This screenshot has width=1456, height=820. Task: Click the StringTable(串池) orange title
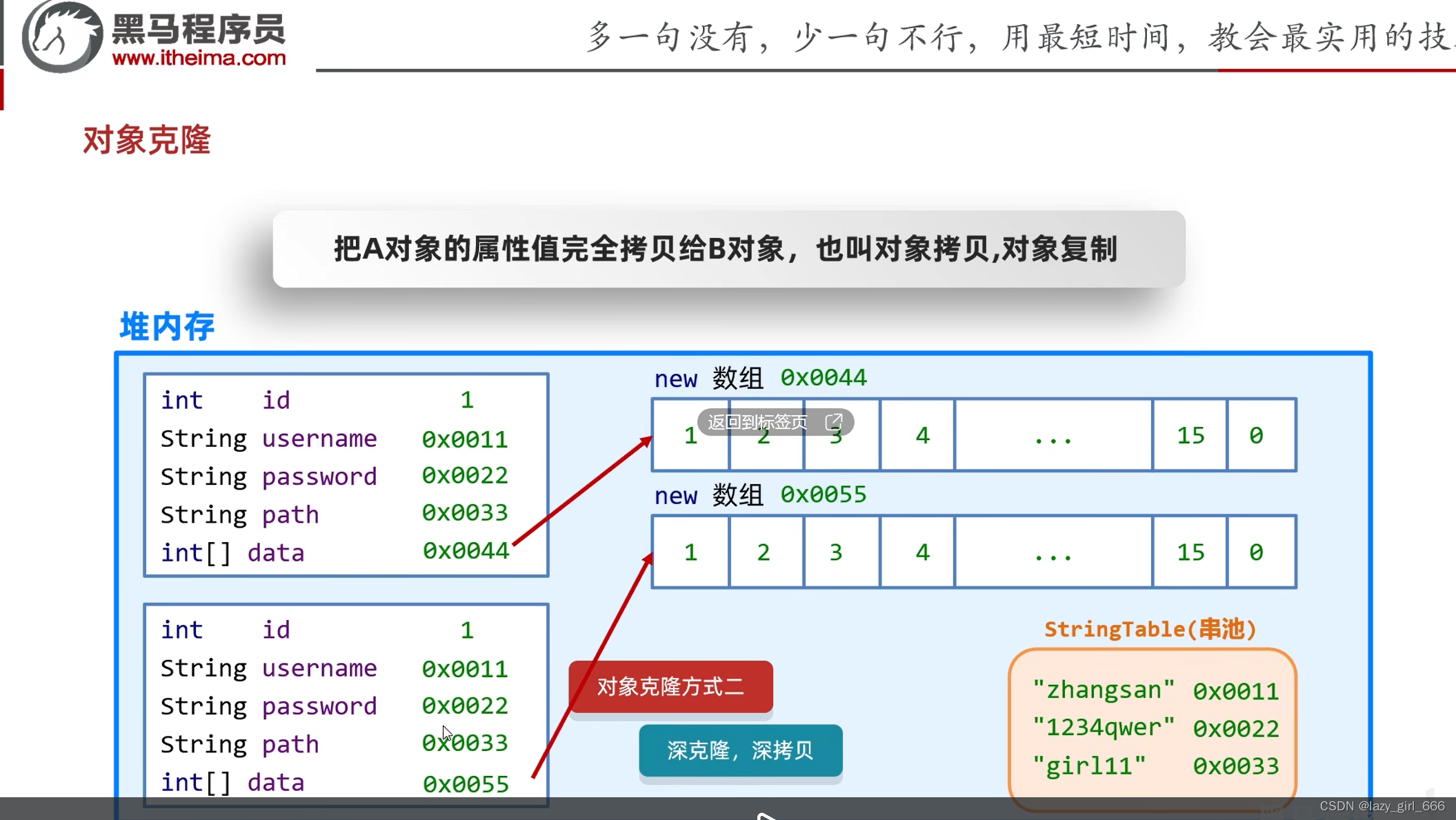pos(1150,629)
